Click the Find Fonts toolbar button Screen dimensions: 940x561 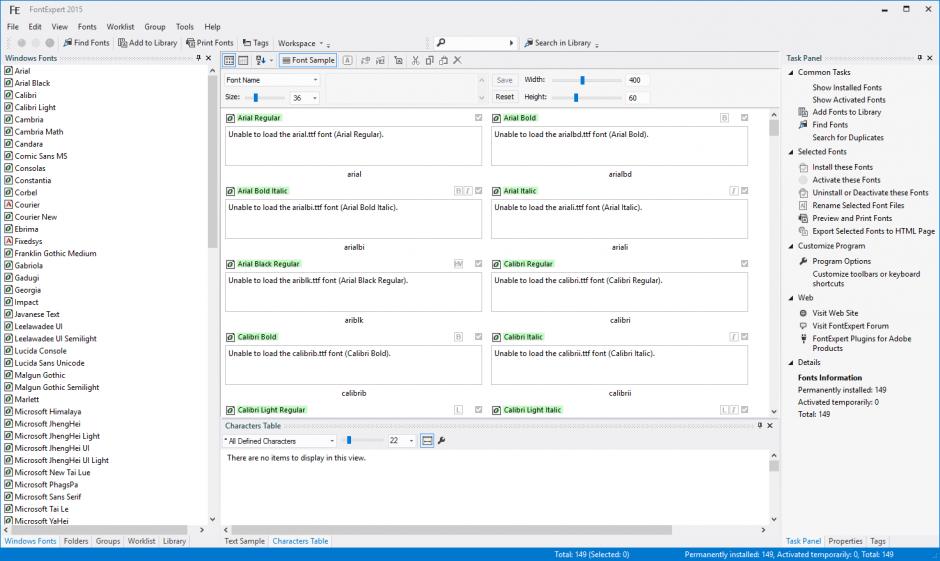click(x=86, y=43)
